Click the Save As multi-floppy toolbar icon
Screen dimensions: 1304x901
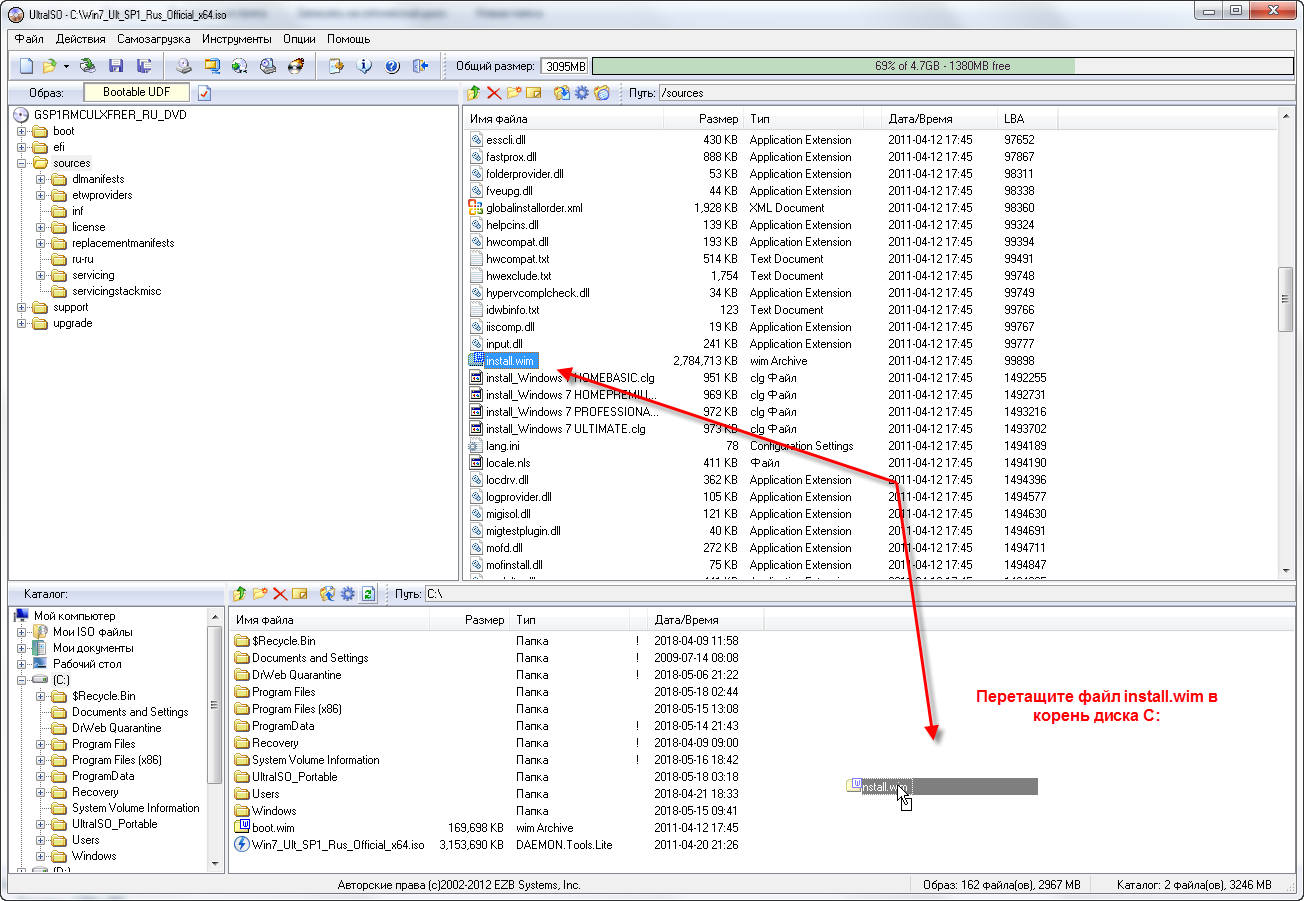click(x=144, y=66)
